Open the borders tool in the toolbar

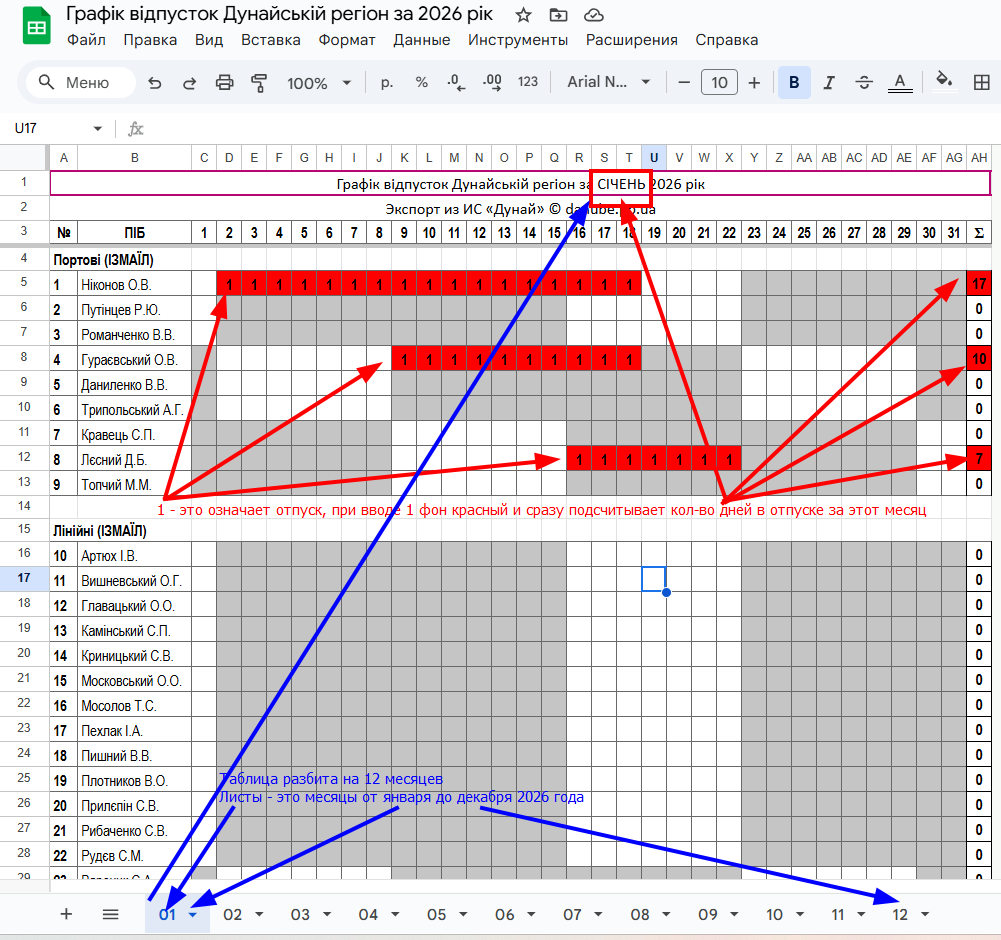point(979,82)
